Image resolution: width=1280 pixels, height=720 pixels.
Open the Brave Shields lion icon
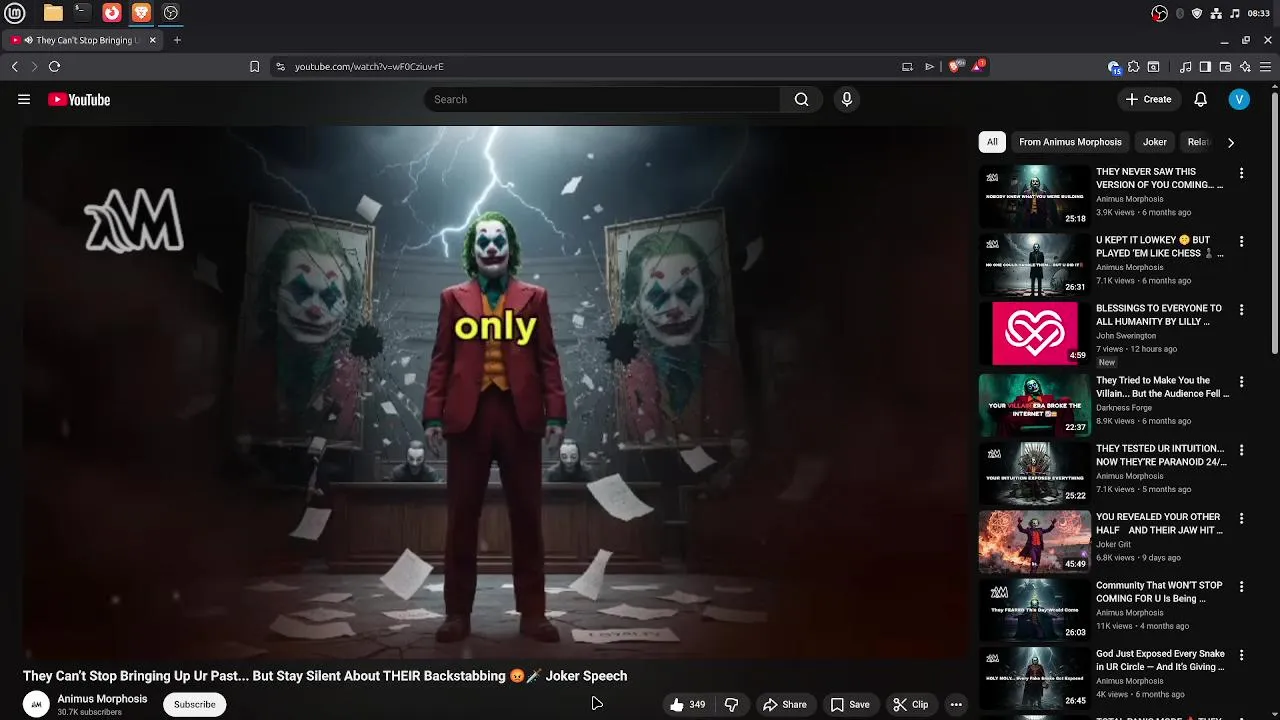point(954,66)
